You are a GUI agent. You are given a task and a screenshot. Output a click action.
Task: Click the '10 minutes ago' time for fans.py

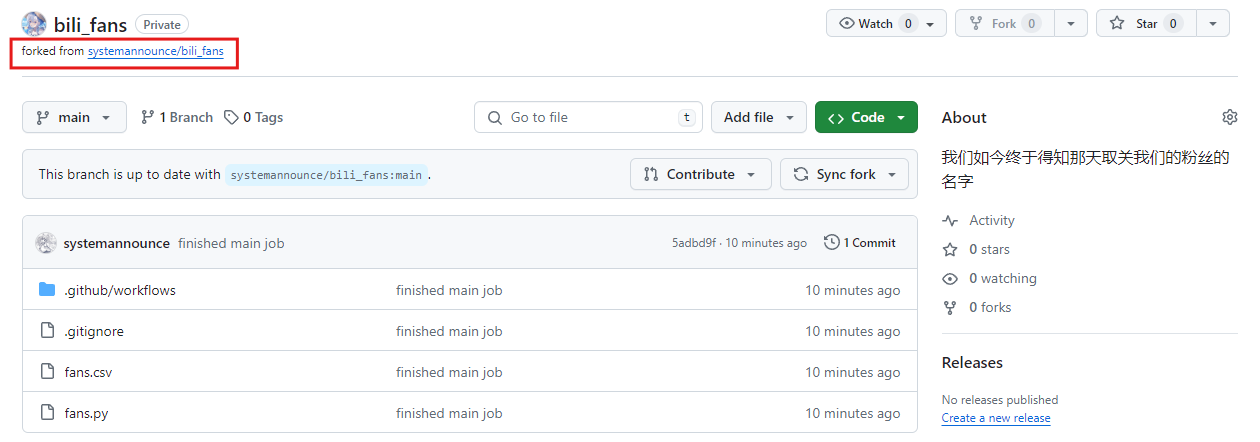point(852,413)
